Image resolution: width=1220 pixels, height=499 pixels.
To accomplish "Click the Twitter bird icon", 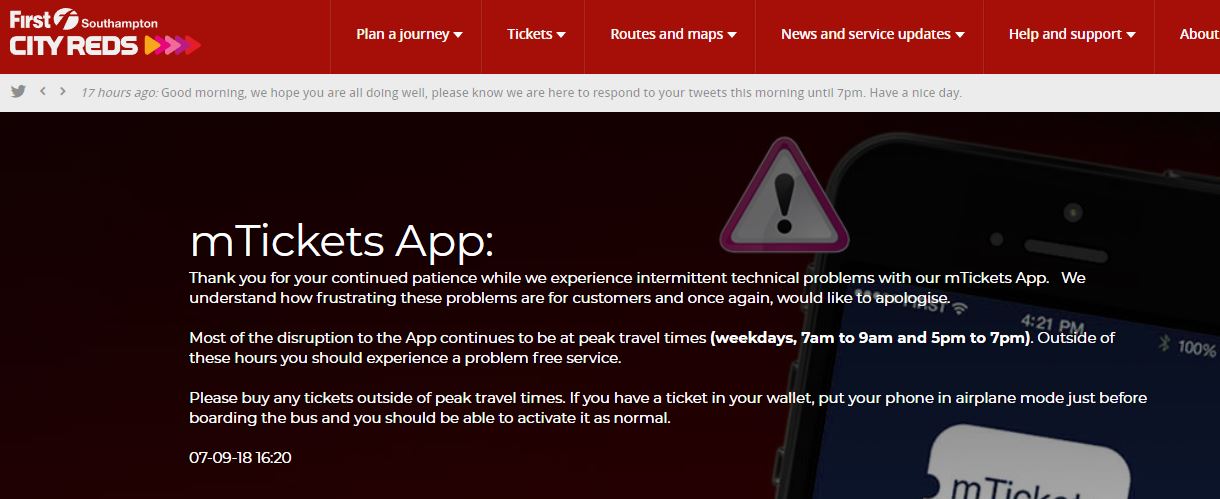I will click(18, 91).
